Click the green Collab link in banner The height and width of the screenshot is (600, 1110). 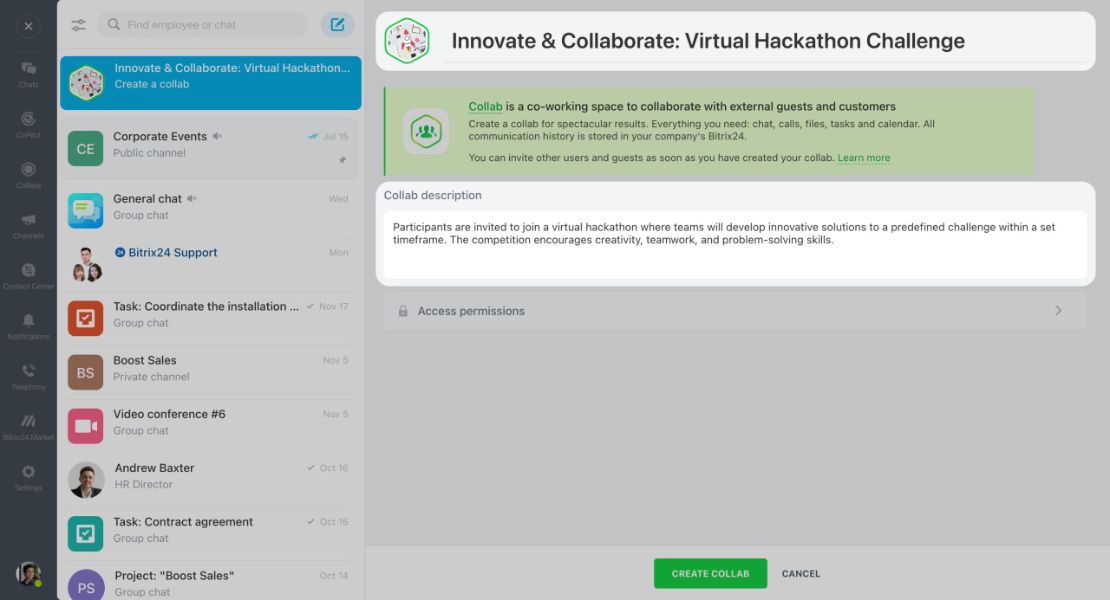point(485,106)
